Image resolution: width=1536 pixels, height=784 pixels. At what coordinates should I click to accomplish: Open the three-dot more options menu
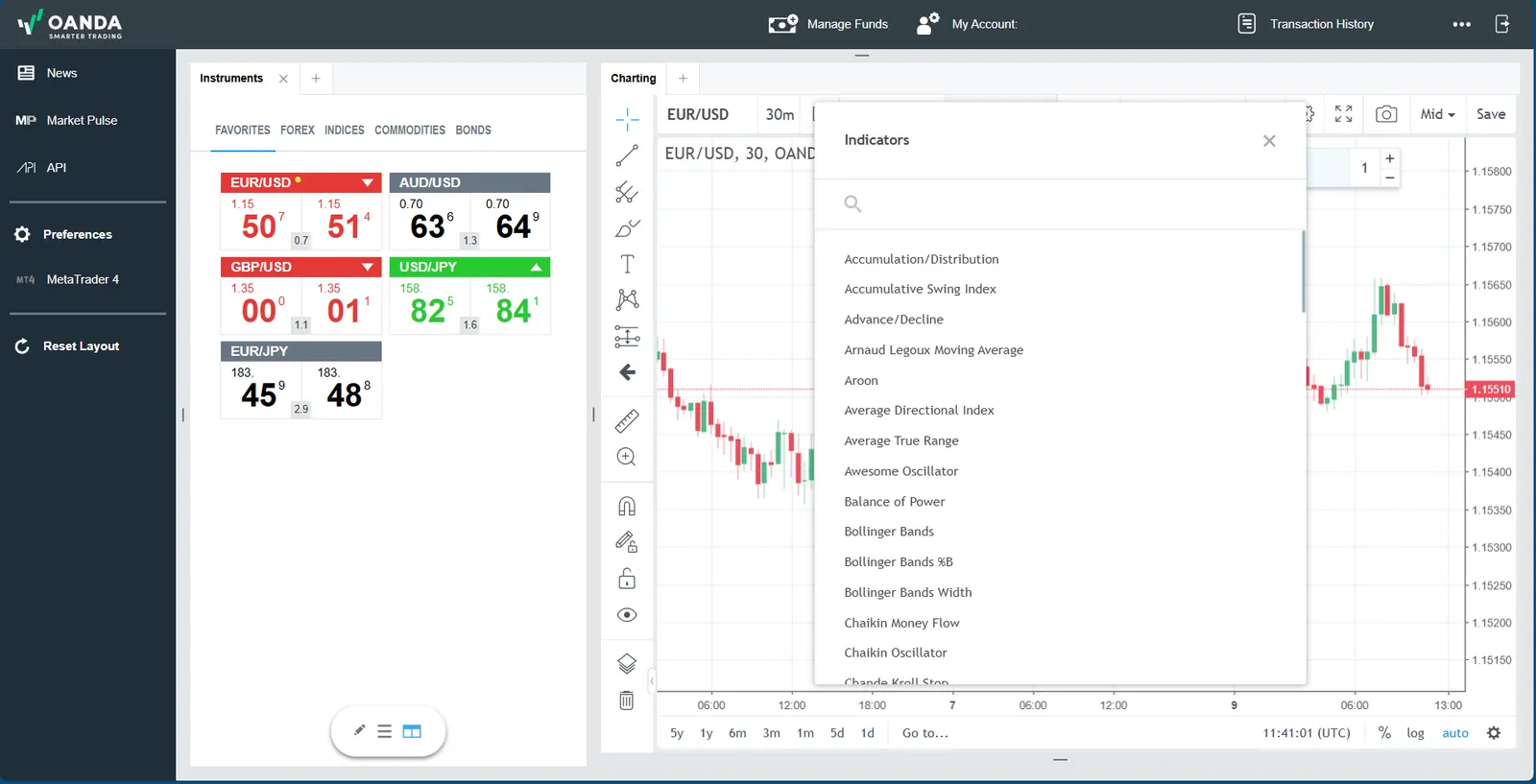(1462, 24)
